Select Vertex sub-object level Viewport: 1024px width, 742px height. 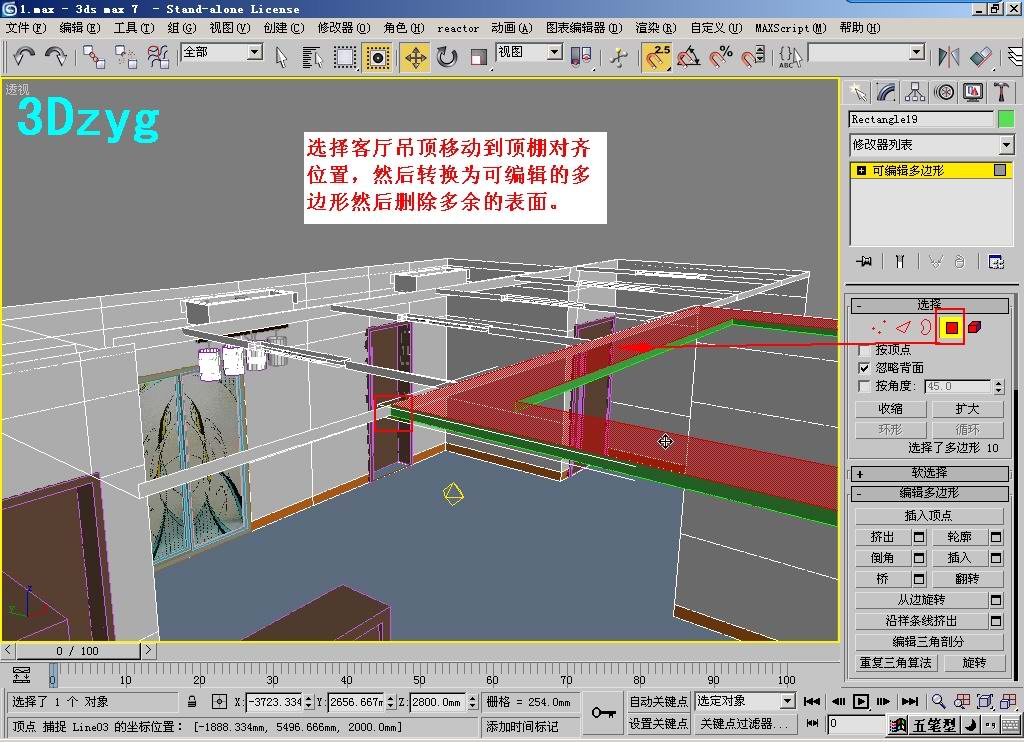pyautogui.click(x=879, y=327)
